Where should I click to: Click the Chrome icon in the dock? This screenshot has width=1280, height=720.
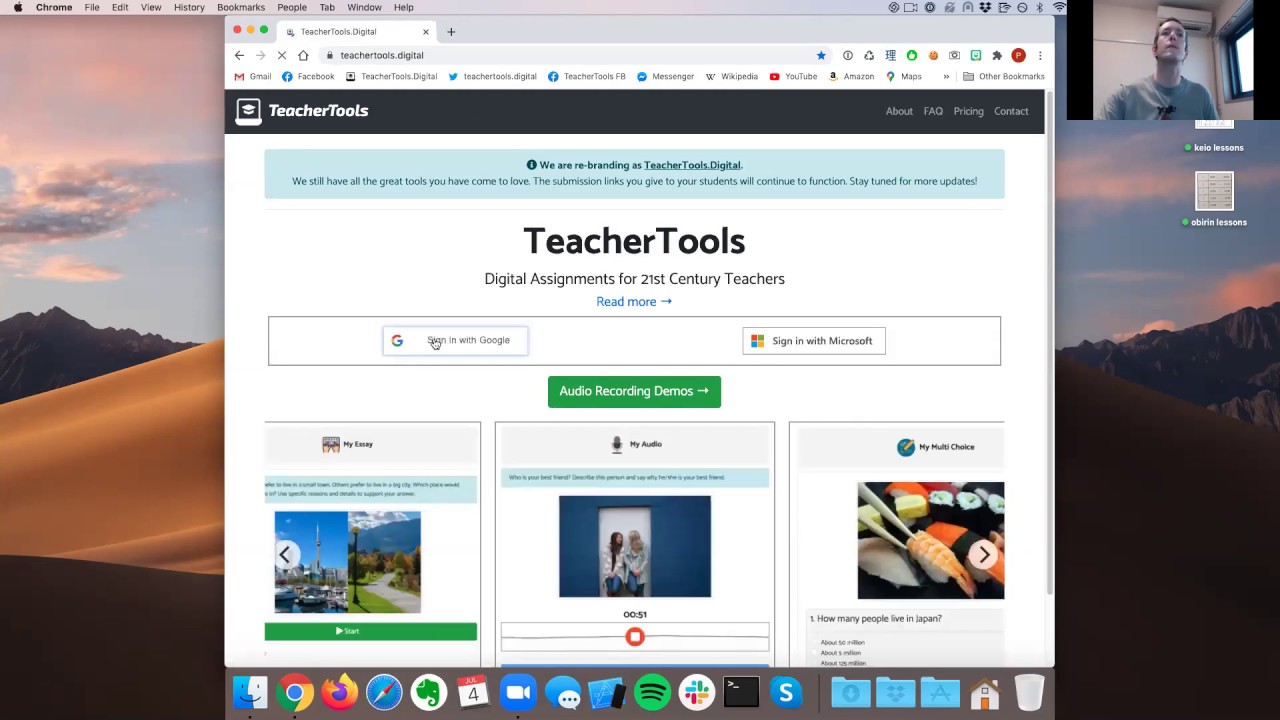[295, 692]
